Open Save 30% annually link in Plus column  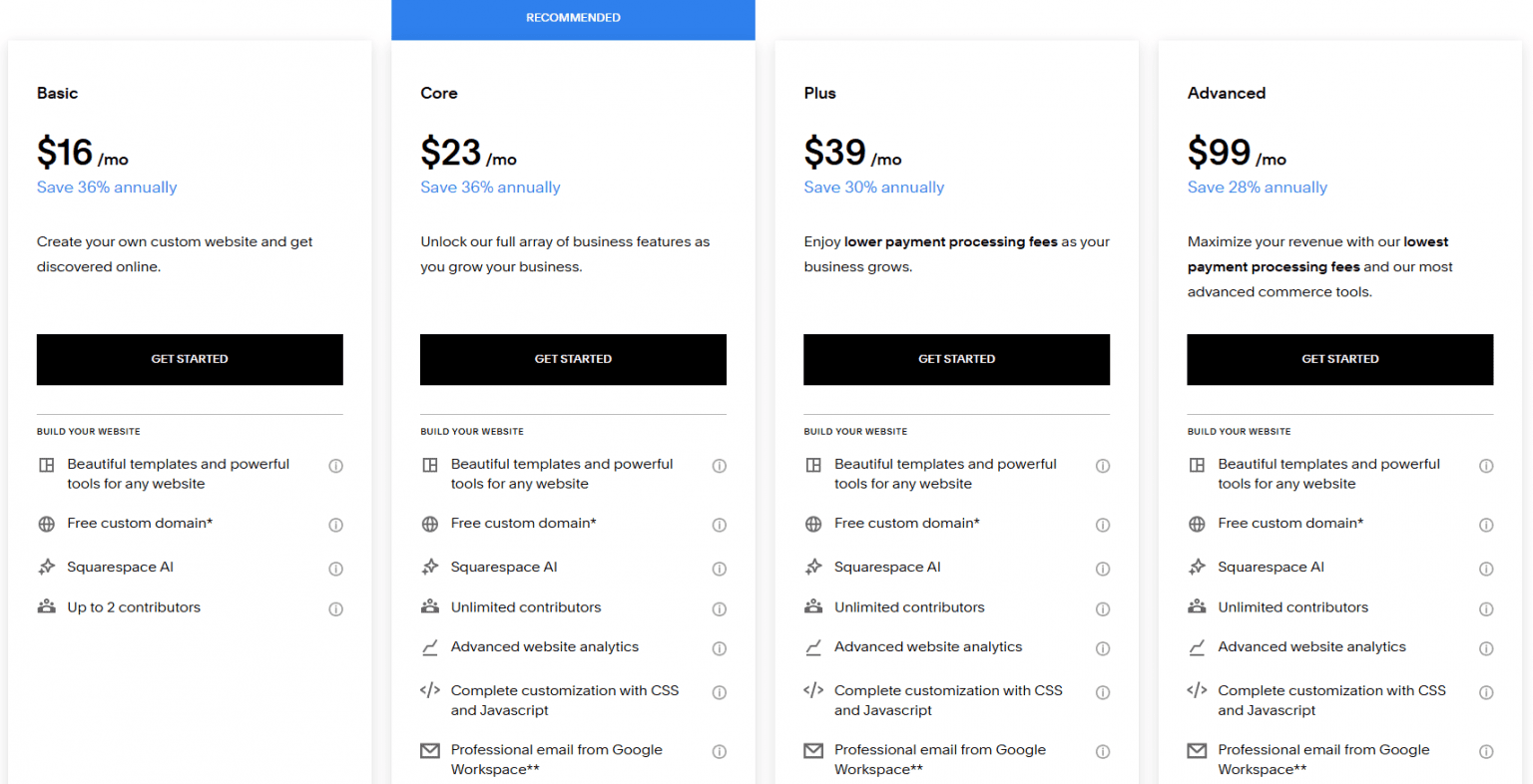click(873, 188)
